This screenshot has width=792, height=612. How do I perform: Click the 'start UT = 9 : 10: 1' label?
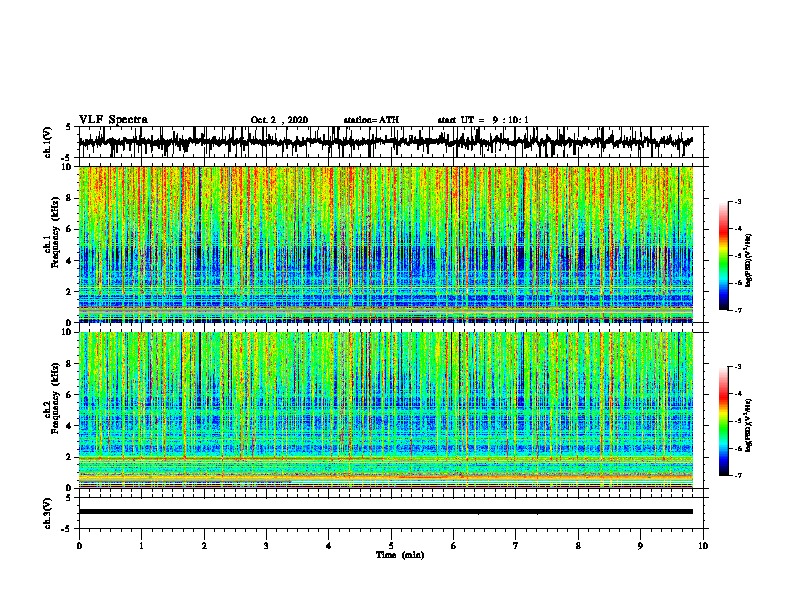tap(483, 120)
